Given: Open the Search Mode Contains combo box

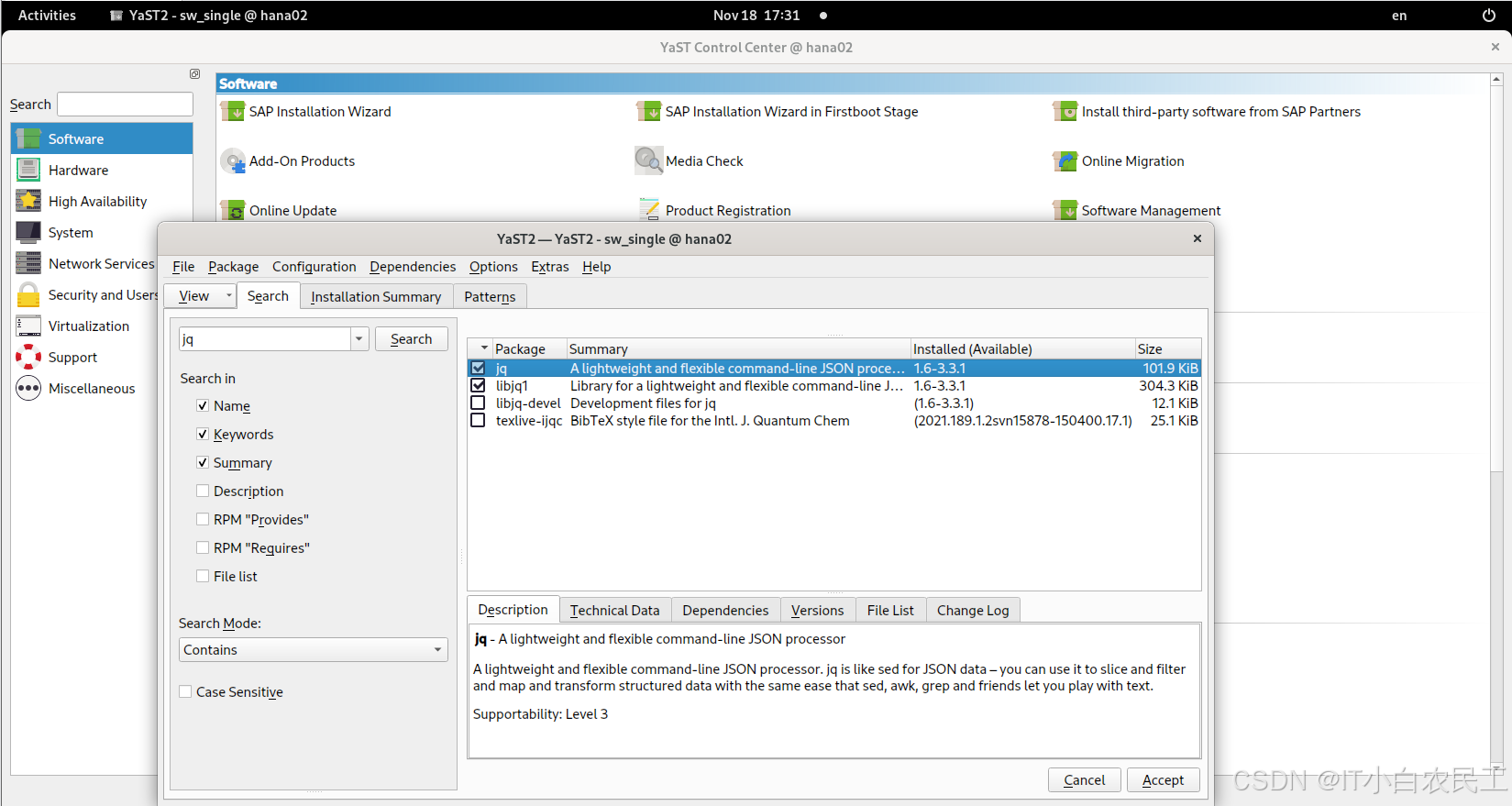Looking at the screenshot, I should pos(314,649).
